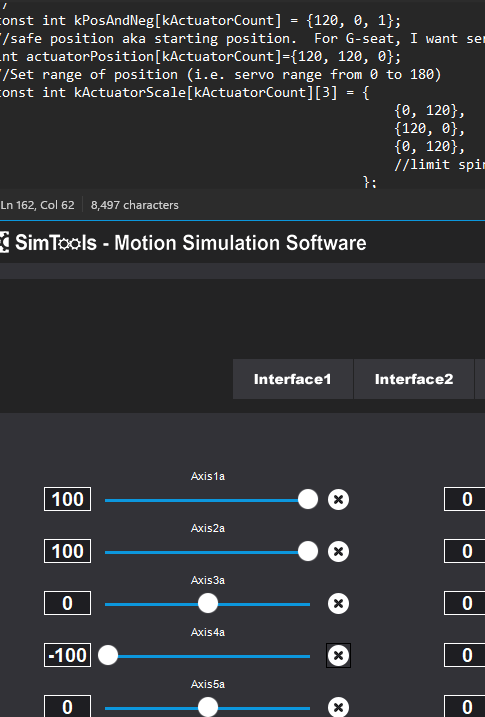Select the Axis2a value field showing 100
This screenshot has width=485, height=717.
coord(68,551)
